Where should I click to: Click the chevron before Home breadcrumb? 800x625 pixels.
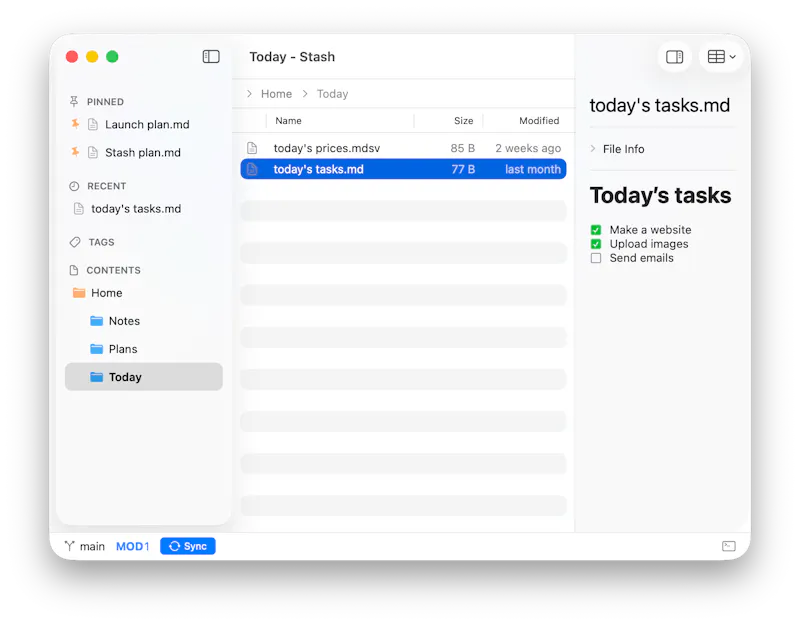249,93
